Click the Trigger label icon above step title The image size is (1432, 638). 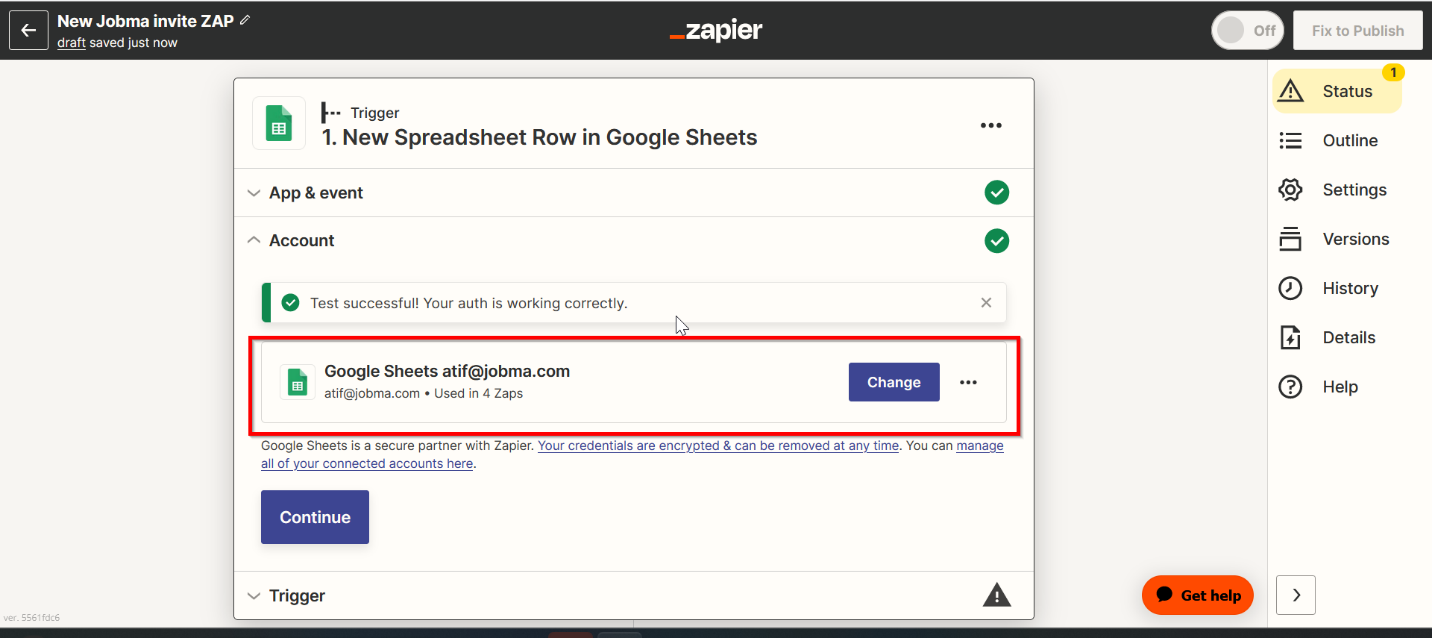(x=331, y=113)
